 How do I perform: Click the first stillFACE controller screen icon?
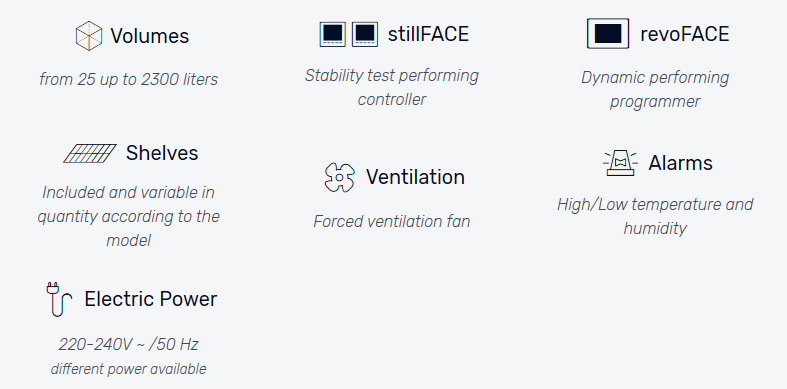point(332,35)
